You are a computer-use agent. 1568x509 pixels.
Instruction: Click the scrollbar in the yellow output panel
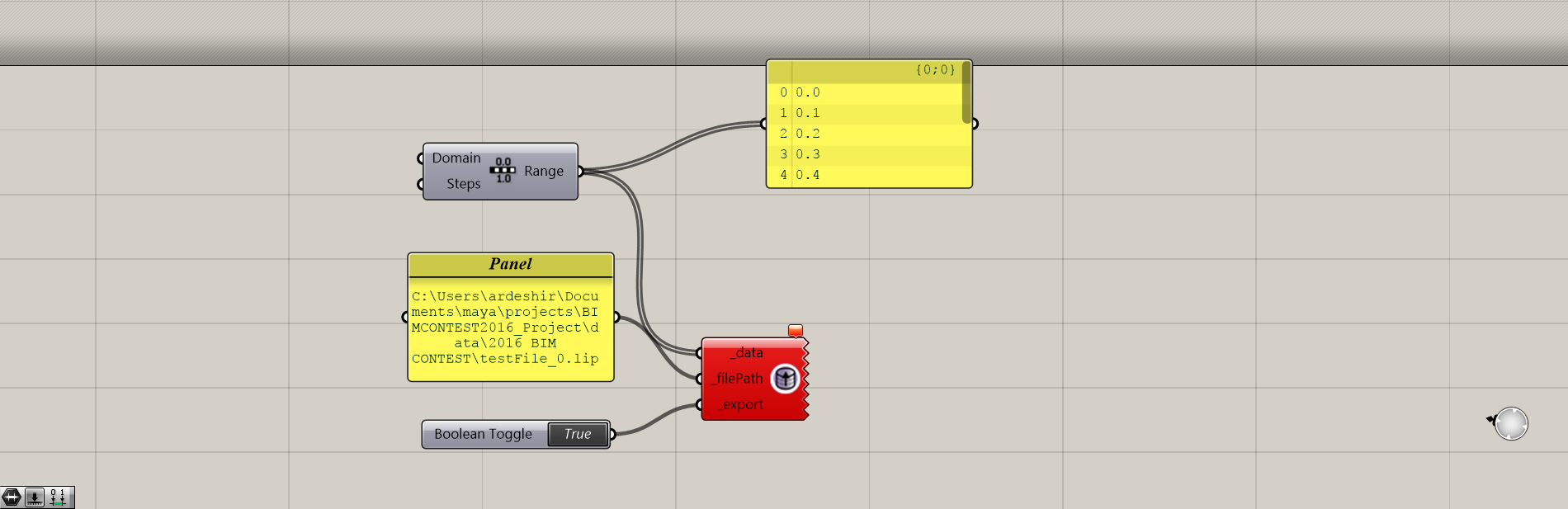pyautogui.click(x=966, y=92)
